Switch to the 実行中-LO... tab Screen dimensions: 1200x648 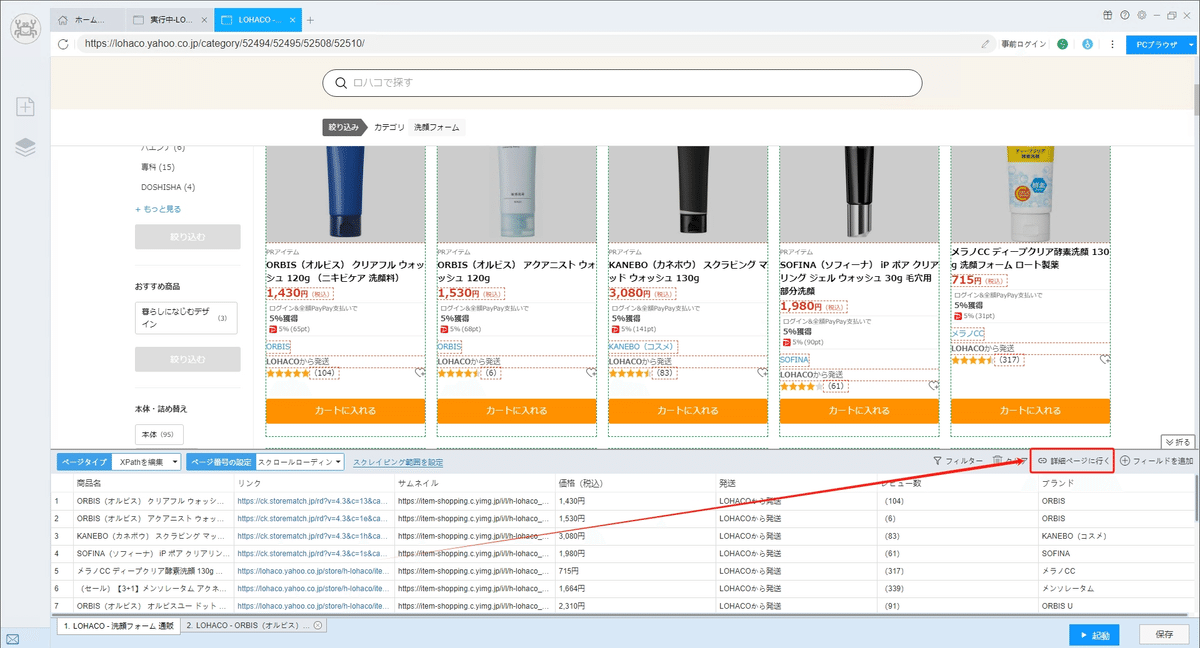coord(170,20)
